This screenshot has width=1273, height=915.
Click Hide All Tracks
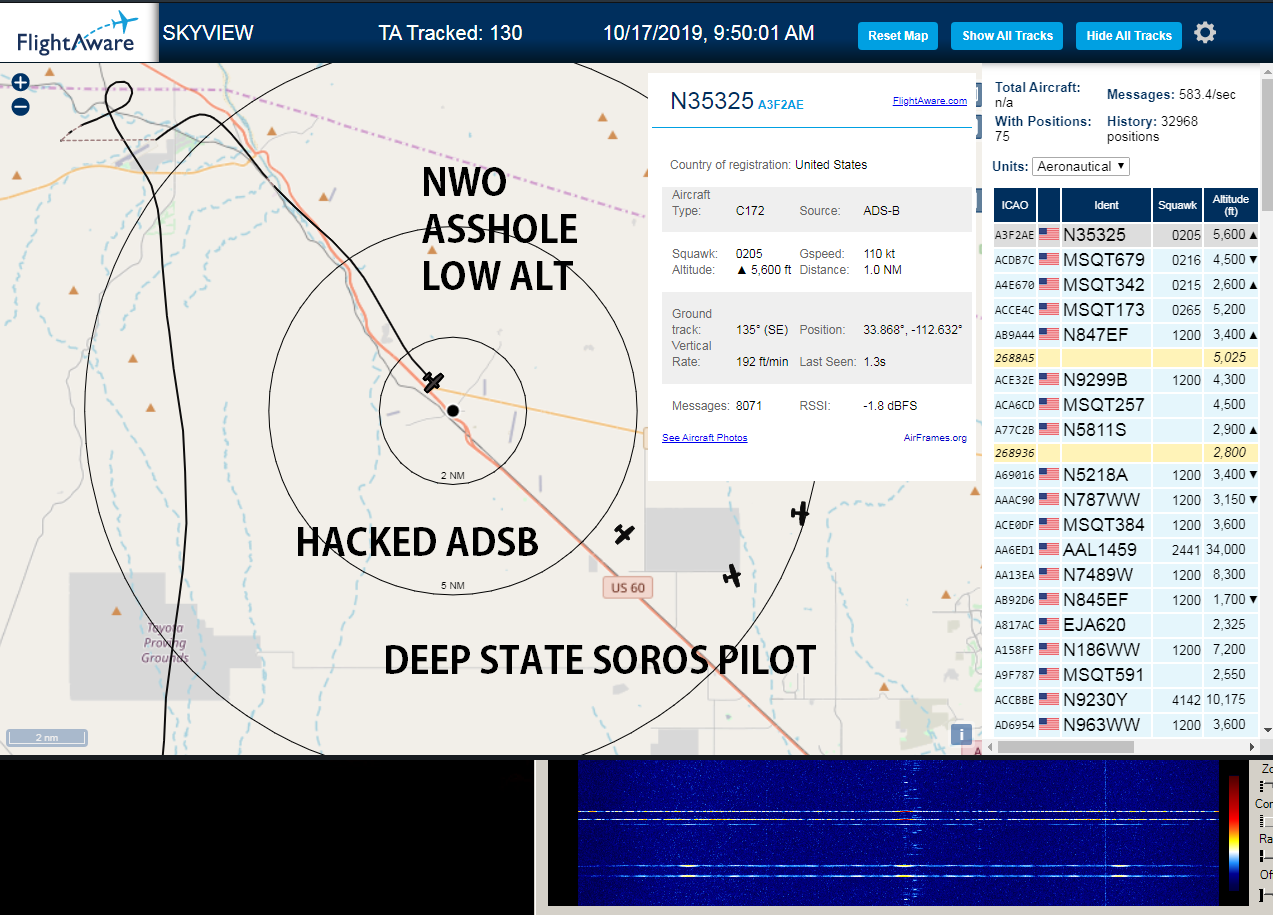tap(1129, 36)
